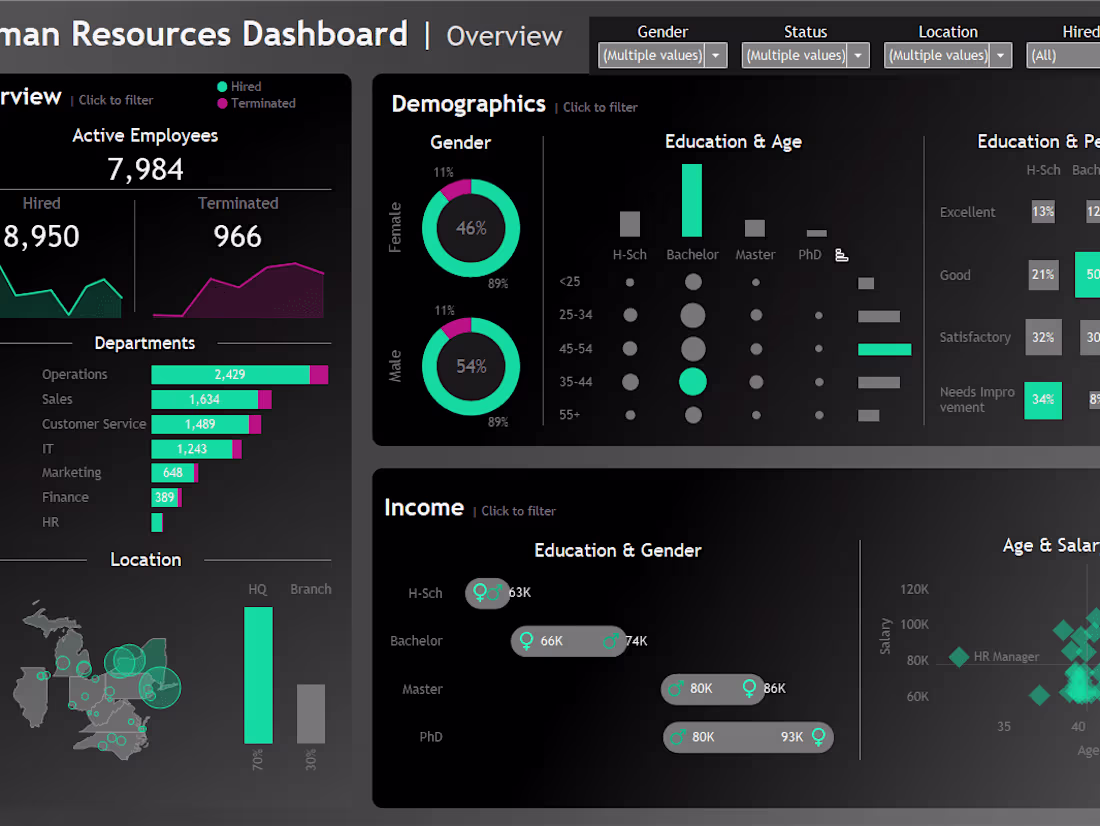This screenshot has height=826, width=1100.
Task: Click the sort bars icon beside PhD axis label
Action: click(x=842, y=256)
